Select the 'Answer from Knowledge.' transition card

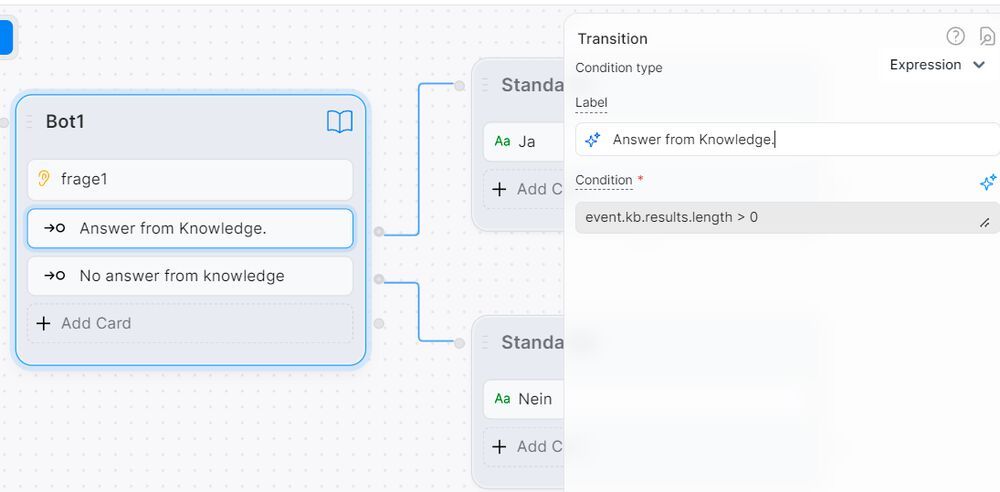190,228
